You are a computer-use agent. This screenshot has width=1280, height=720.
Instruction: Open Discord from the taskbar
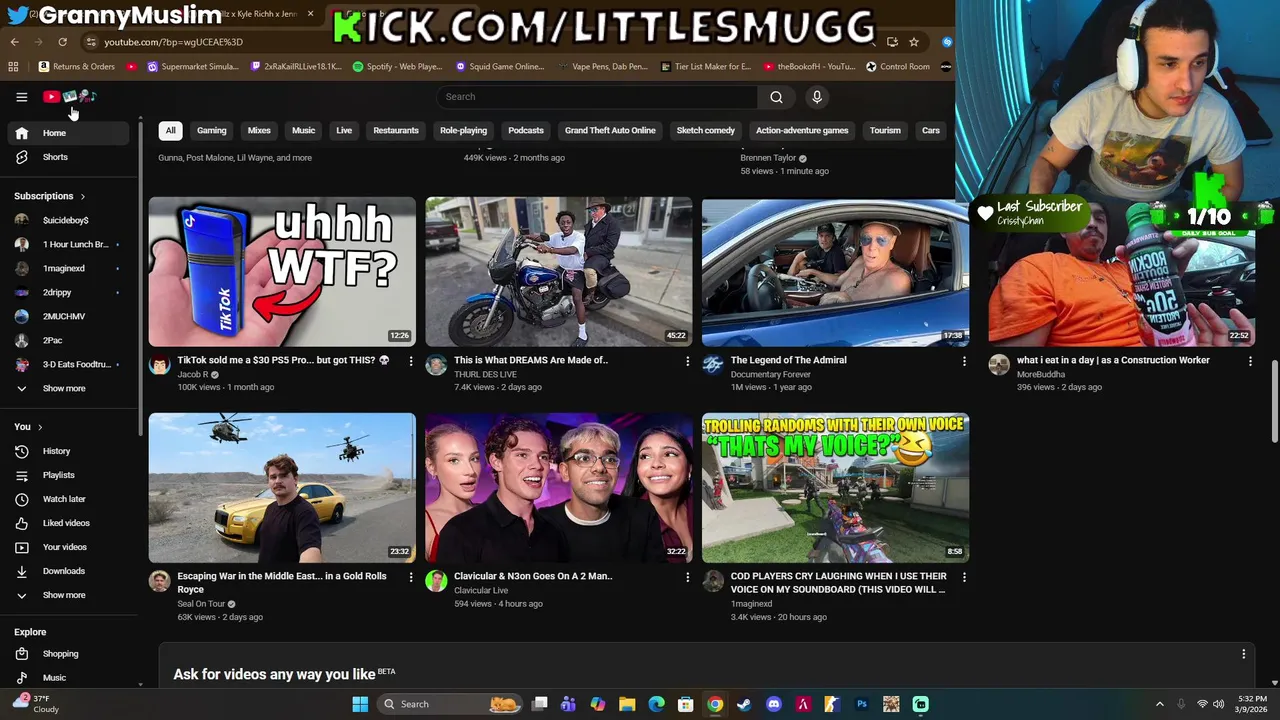pyautogui.click(x=773, y=704)
